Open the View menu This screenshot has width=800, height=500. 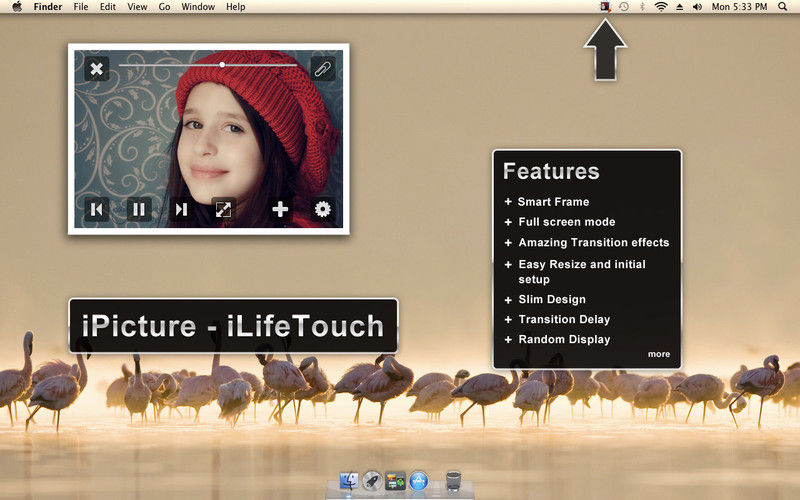[137, 7]
